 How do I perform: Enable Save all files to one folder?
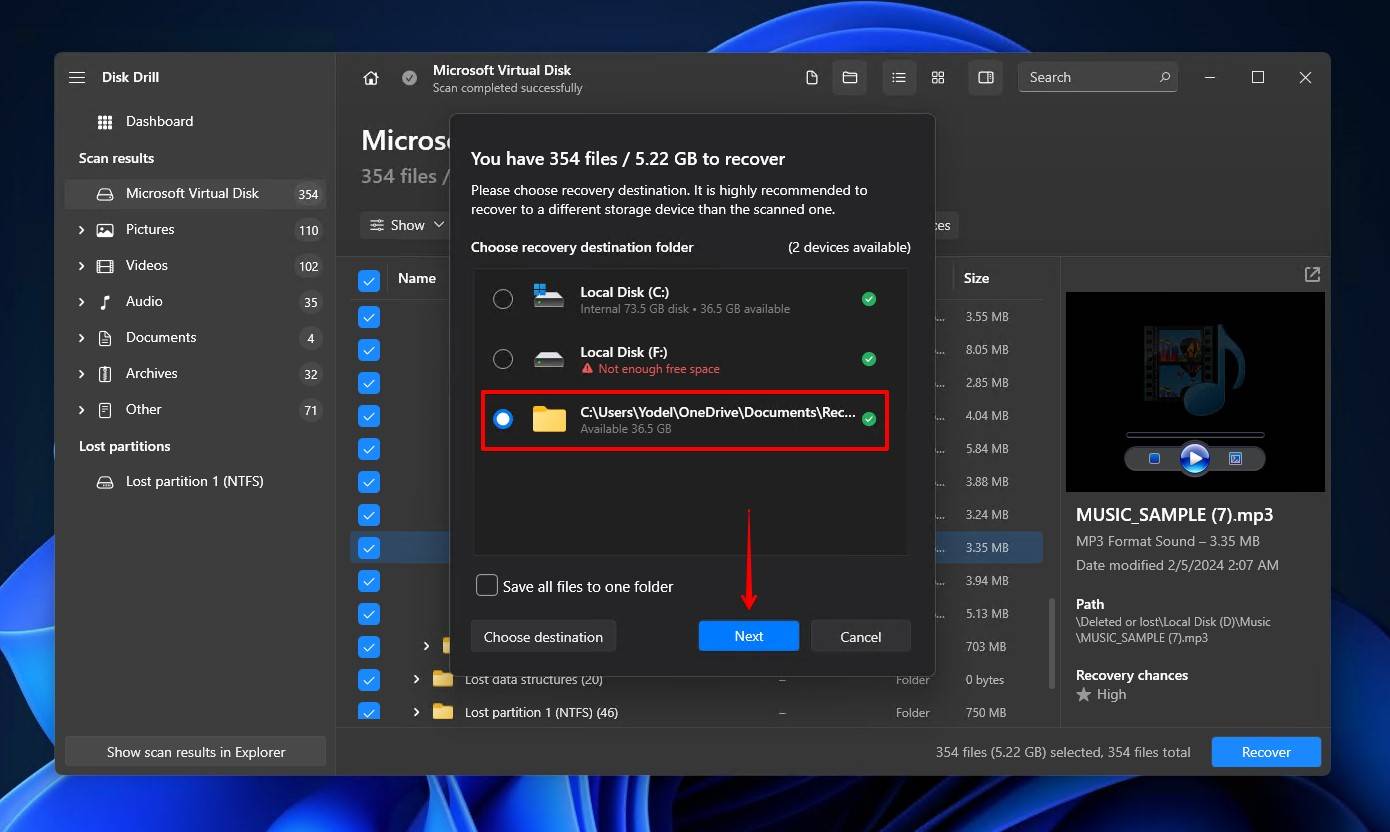[487, 586]
